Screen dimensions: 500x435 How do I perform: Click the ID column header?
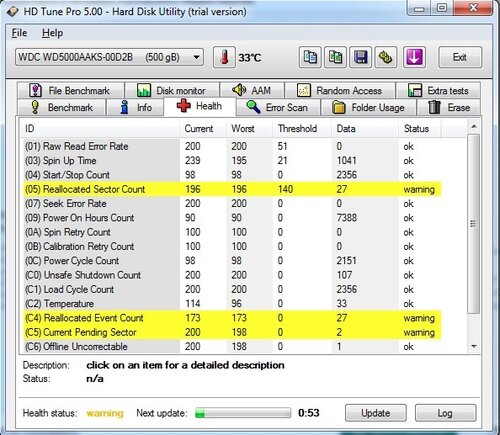pos(100,129)
